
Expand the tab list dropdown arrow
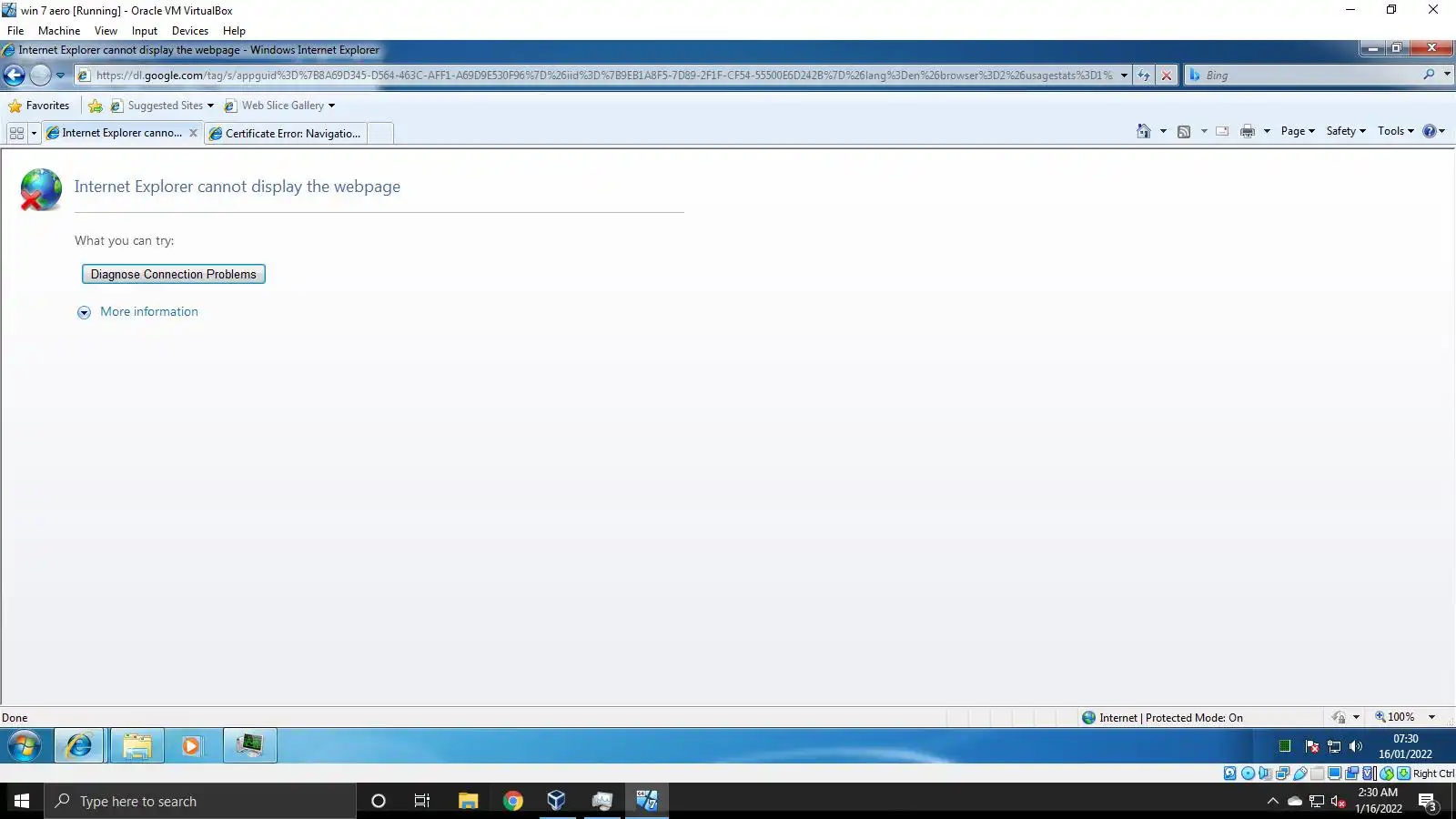[35, 133]
